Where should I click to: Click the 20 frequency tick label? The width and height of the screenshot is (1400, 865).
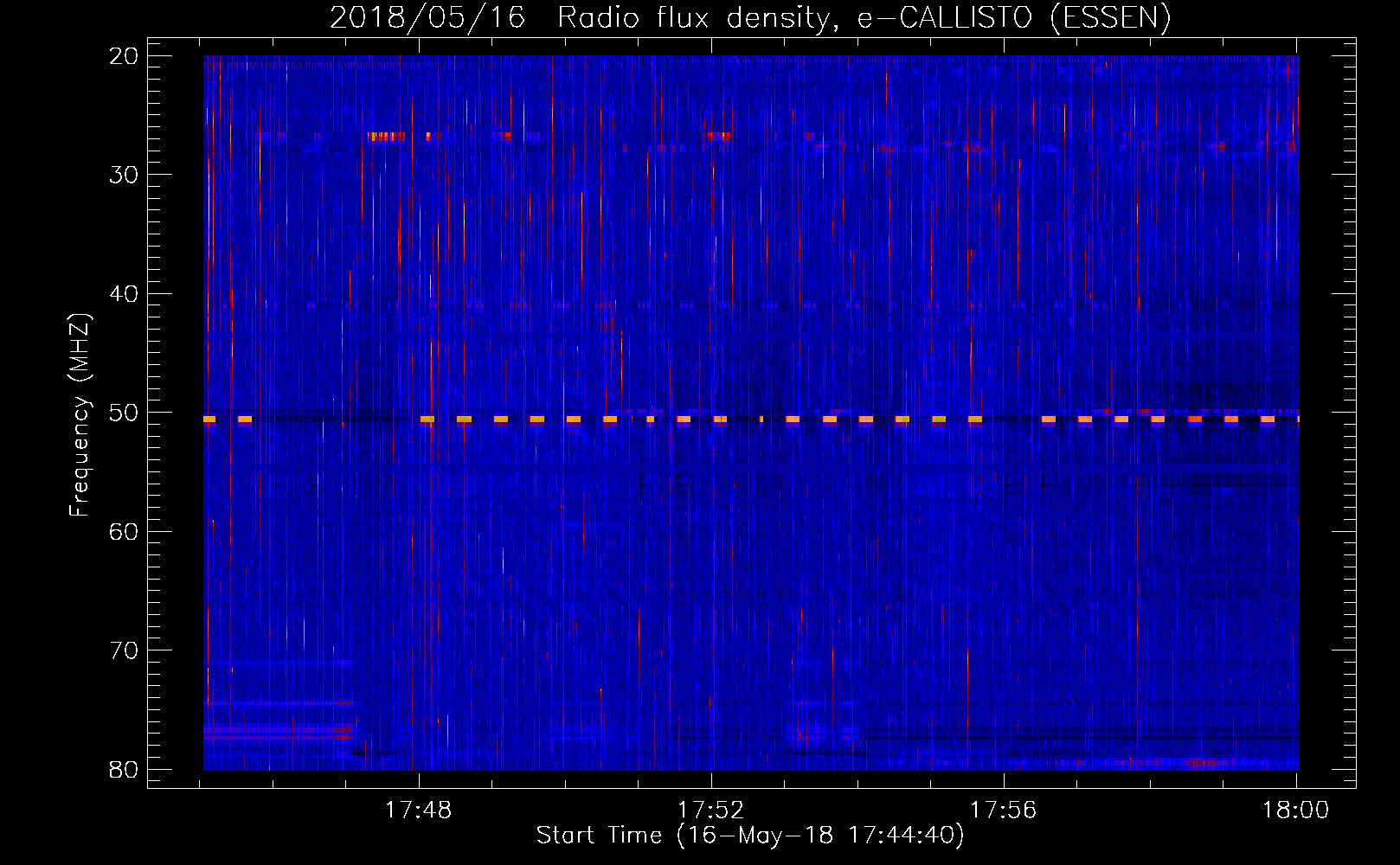[x=124, y=56]
